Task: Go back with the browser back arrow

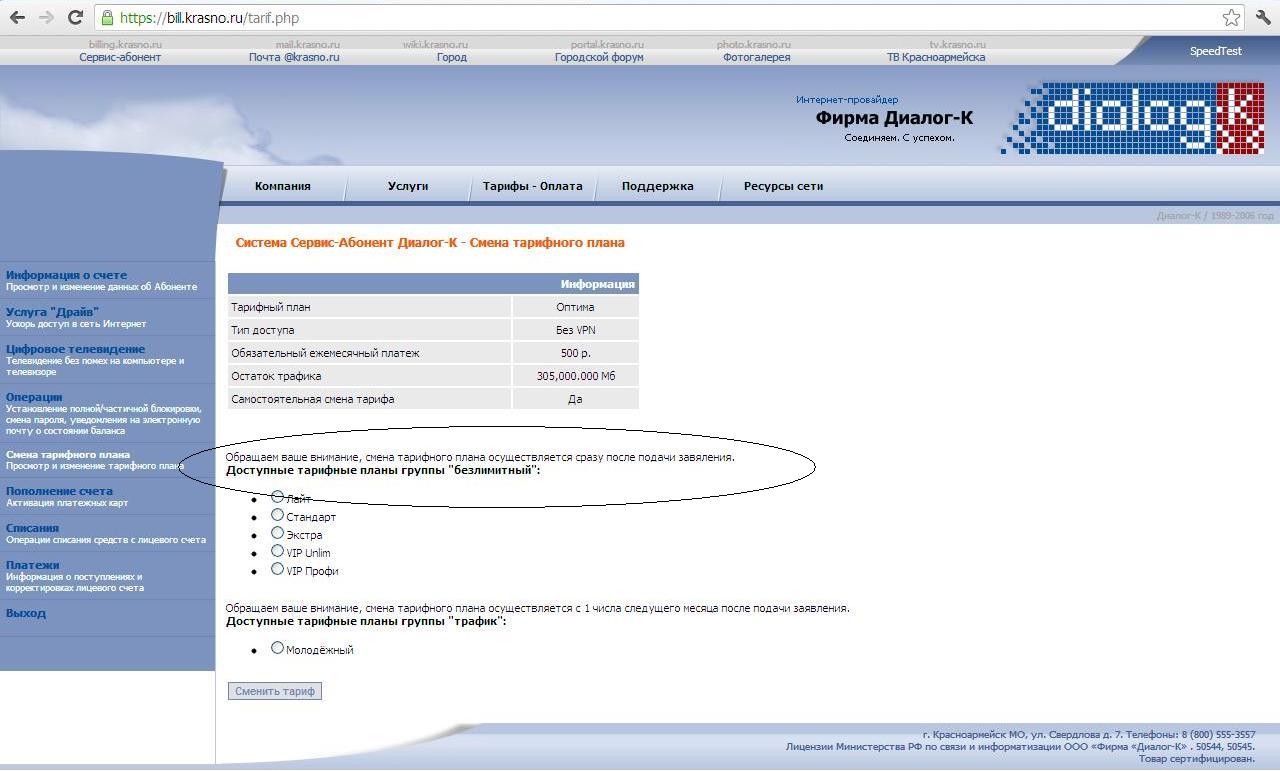Action: pyautogui.click(x=17, y=17)
